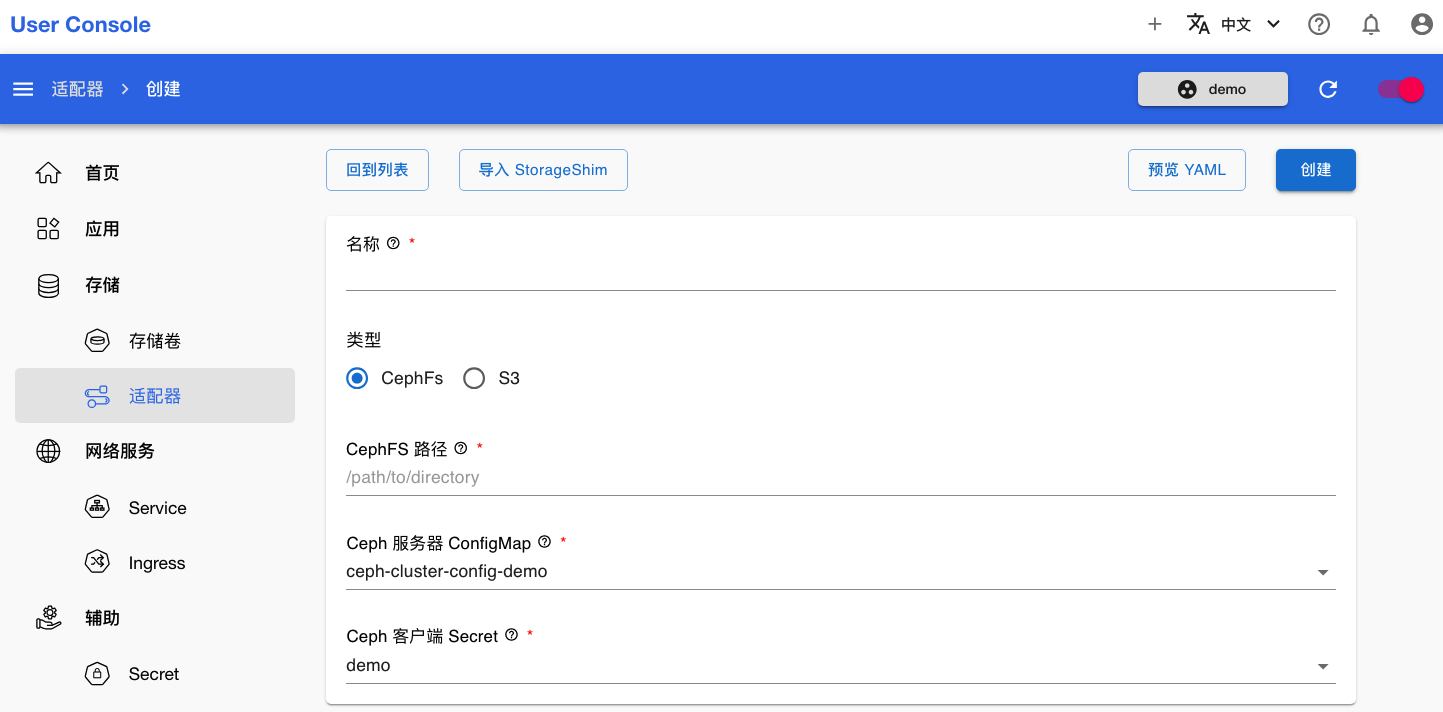Select the CephFs radio button
1443x712 pixels.
pos(357,378)
